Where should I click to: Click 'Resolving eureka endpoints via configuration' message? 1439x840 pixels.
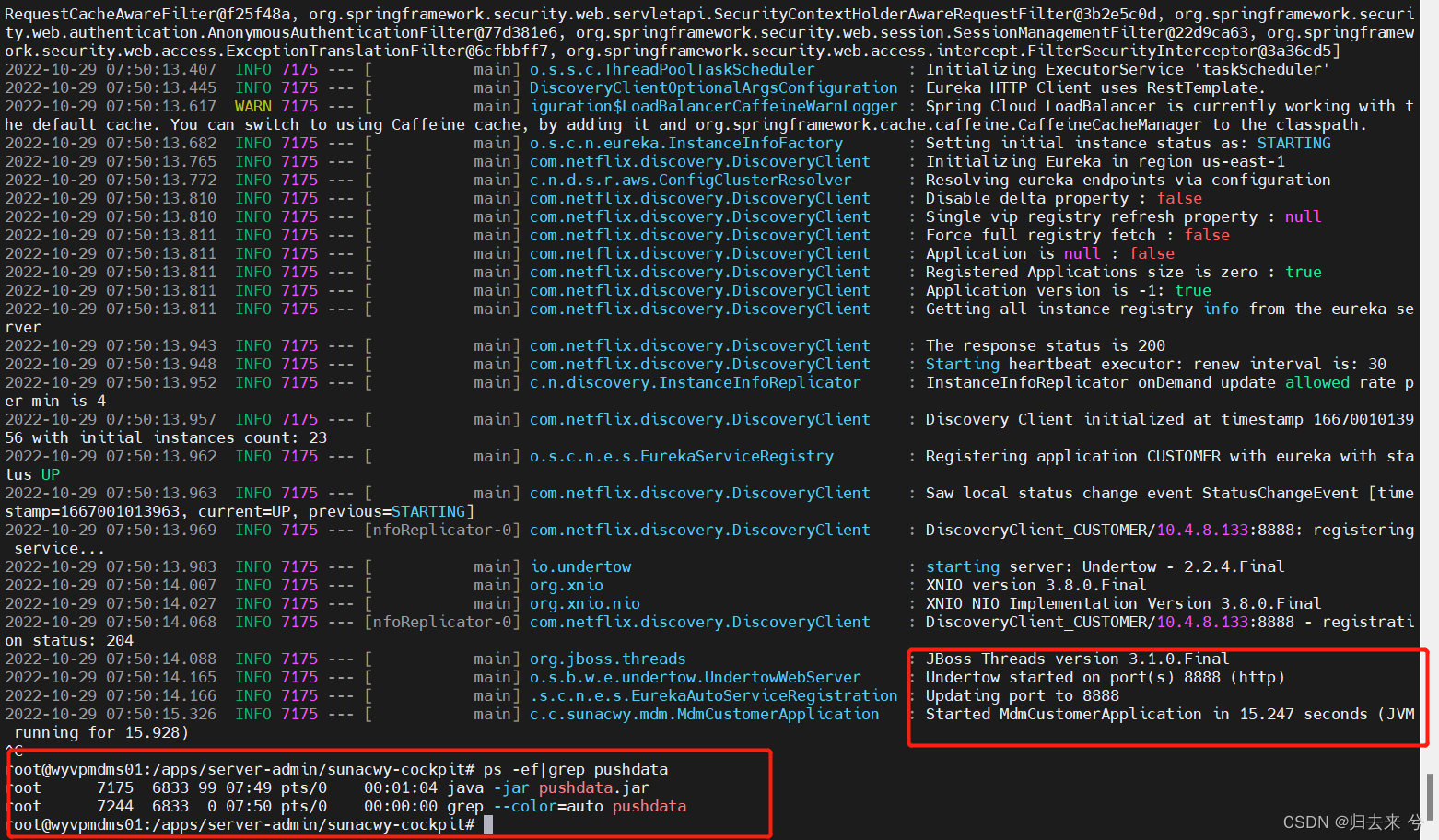(x=1128, y=181)
